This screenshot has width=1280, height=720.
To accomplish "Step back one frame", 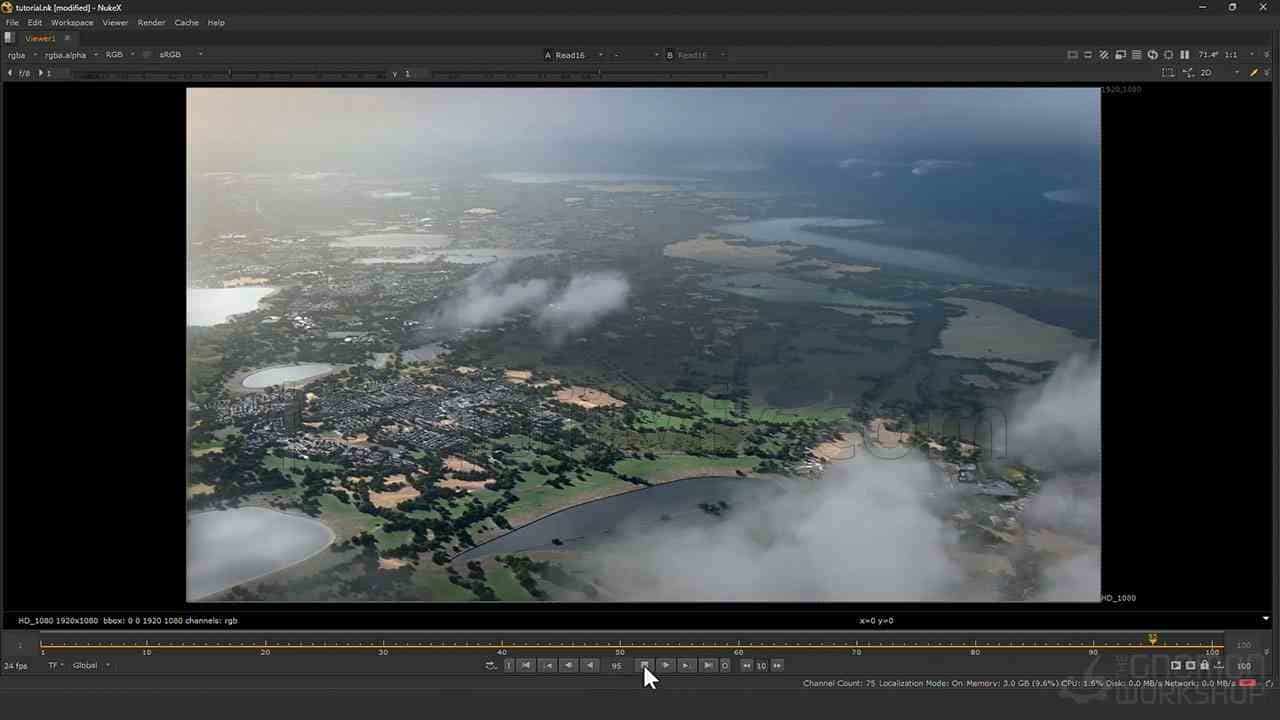I will (569, 665).
